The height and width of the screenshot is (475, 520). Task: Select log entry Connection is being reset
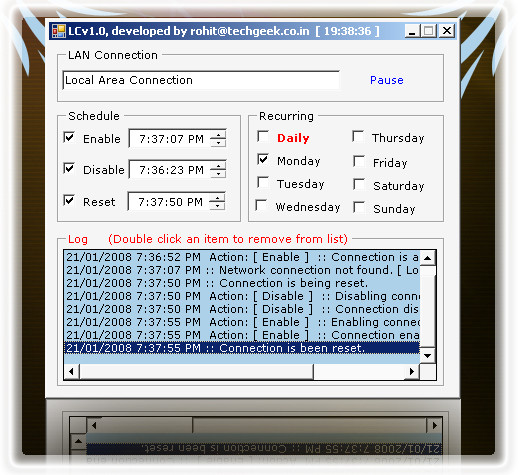242,283
